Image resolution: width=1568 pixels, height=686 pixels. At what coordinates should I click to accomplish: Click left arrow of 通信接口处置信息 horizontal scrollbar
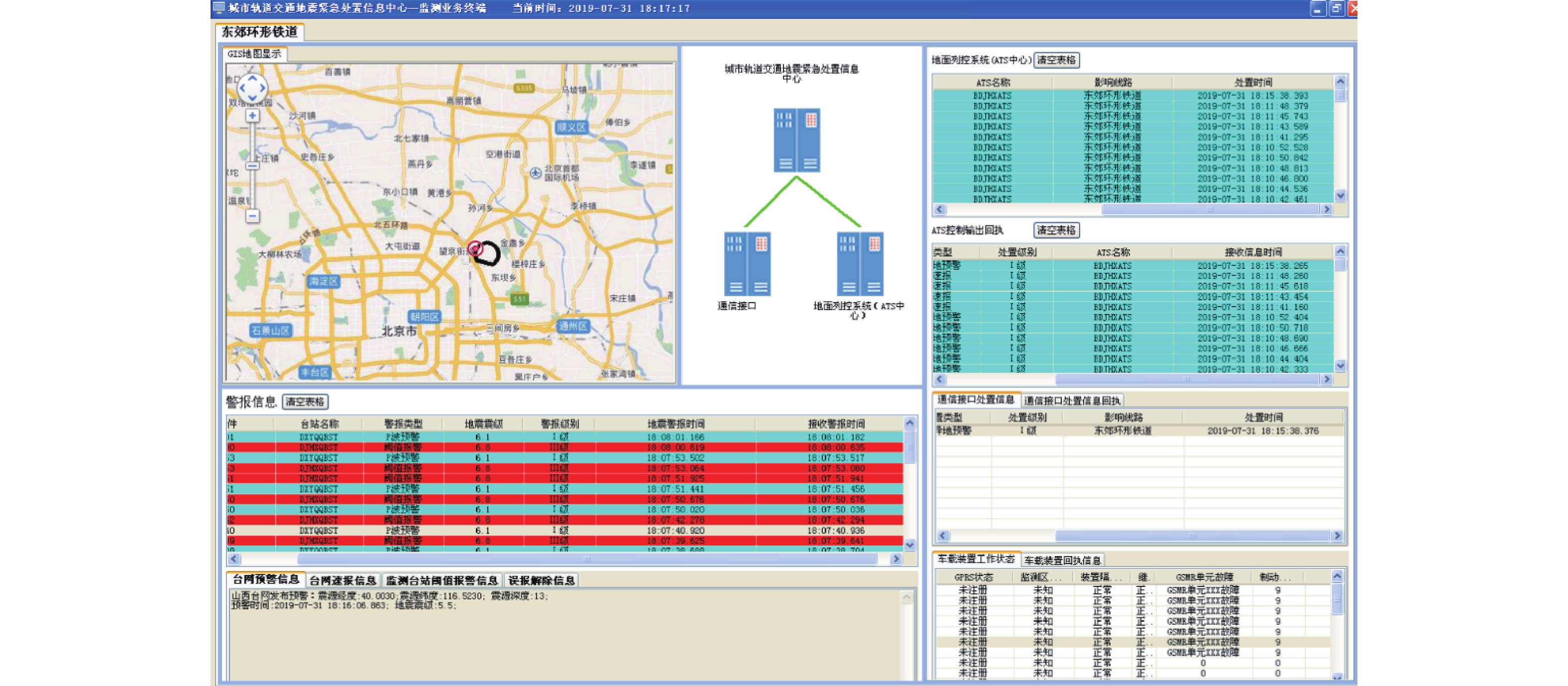point(943,536)
